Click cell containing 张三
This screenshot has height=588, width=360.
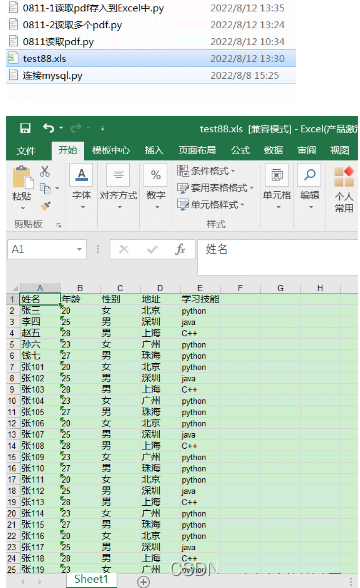point(40,310)
